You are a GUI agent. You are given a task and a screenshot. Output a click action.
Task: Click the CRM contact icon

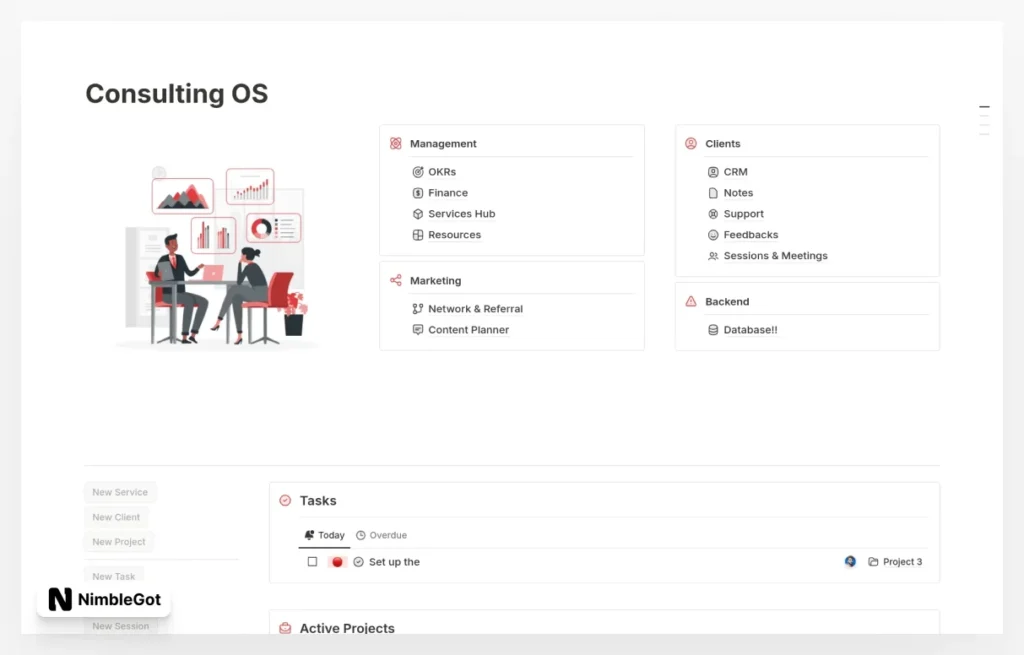[x=713, y=172]
